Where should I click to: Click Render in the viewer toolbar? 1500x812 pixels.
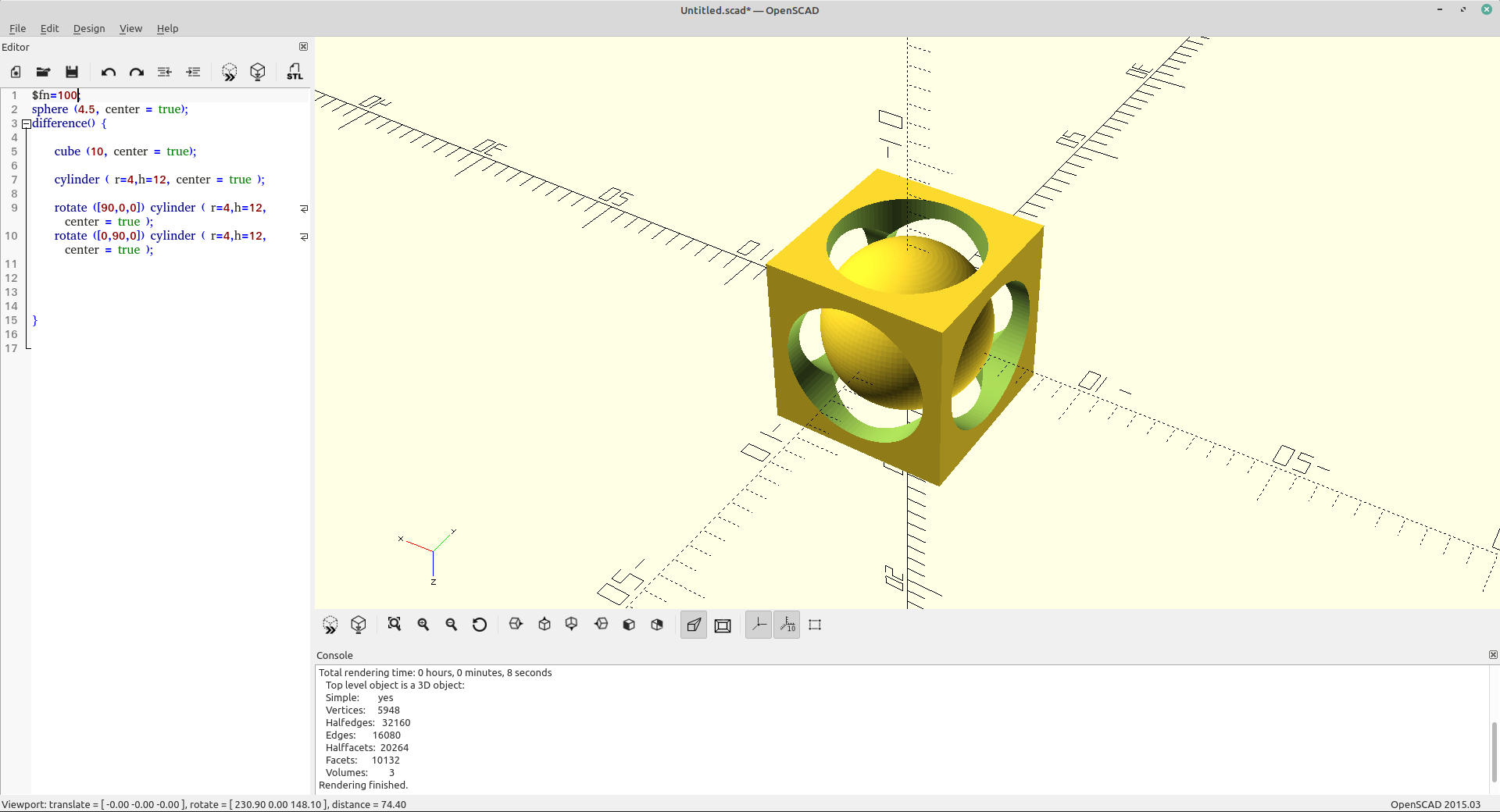[x=359, y=625]
